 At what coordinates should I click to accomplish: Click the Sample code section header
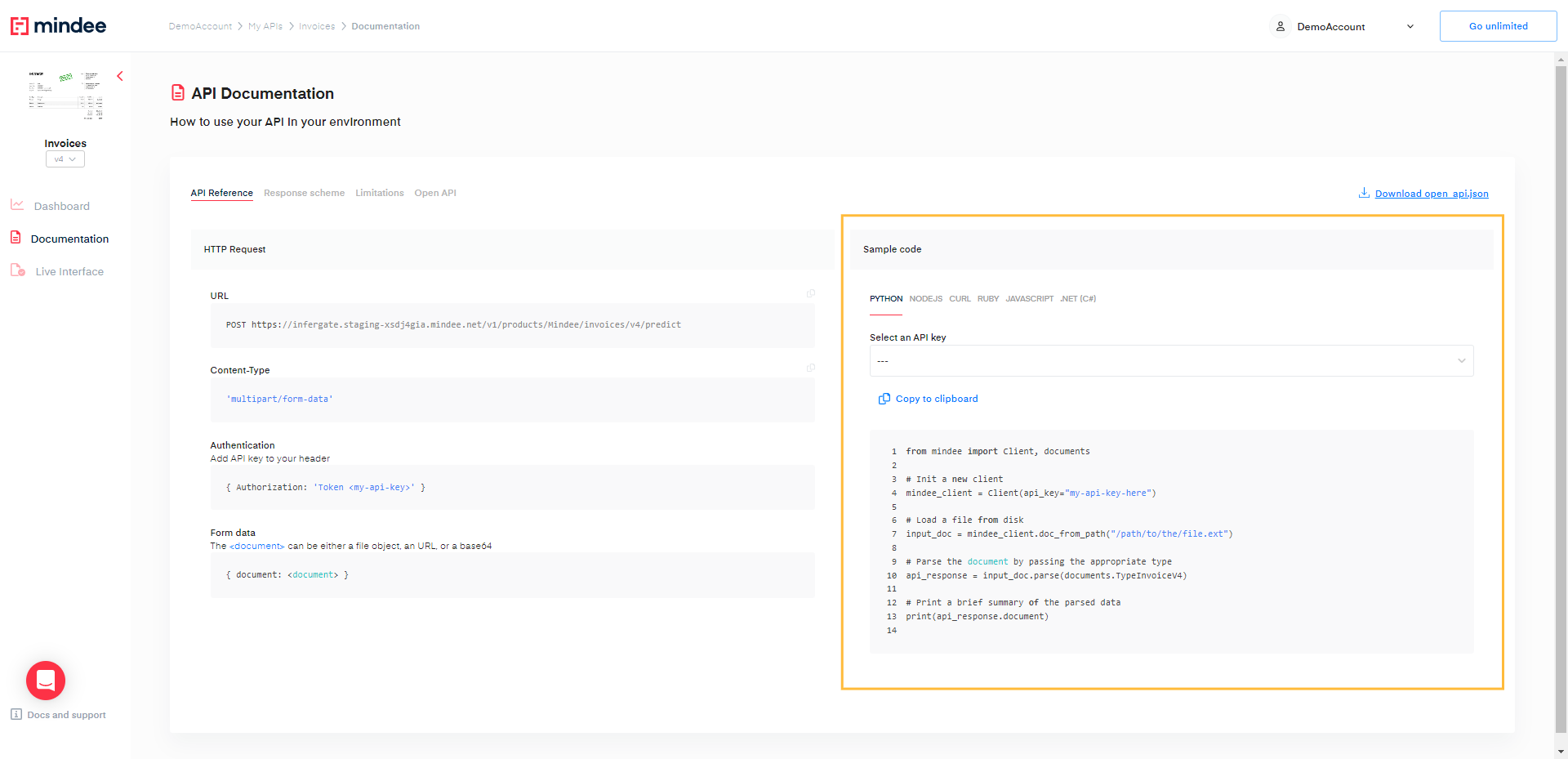pyautogui.click(x=1172, y=249)
